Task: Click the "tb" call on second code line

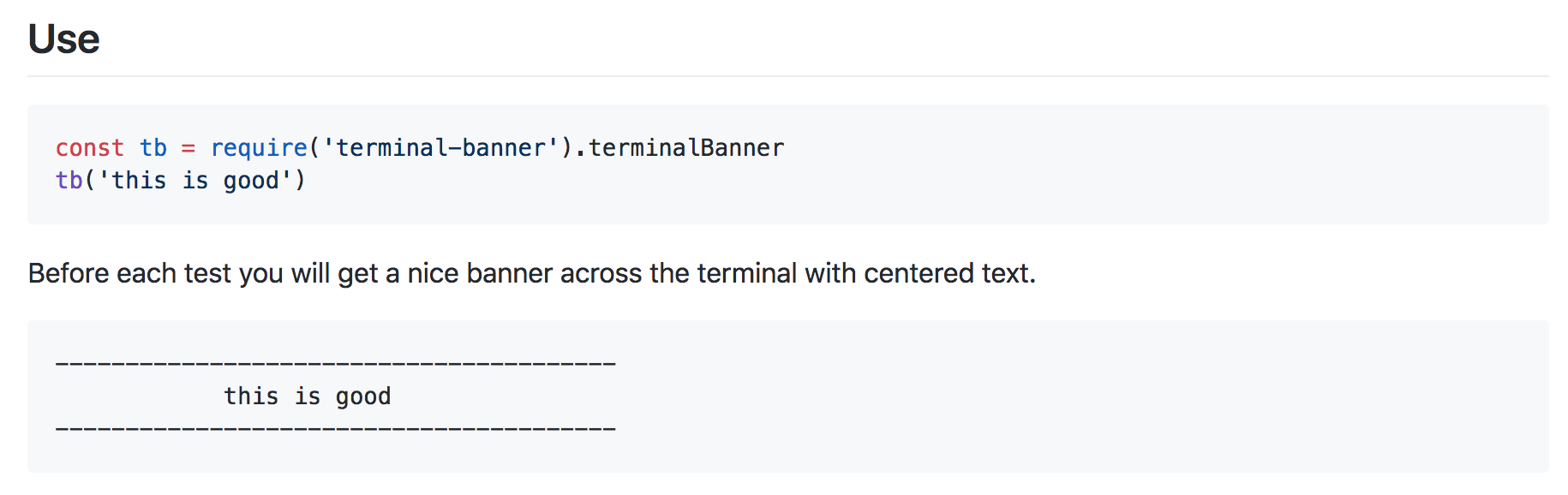Action: click(69, 181)
